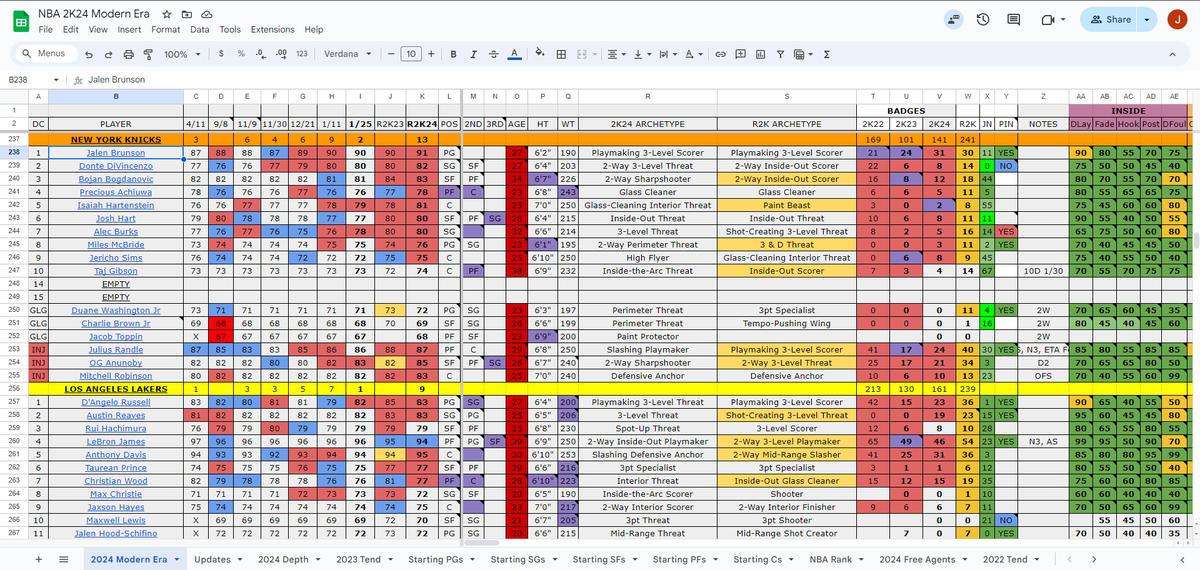1200x570 pixels.
Task: Click the create filter funnel icon
Action: pos(781,54)
